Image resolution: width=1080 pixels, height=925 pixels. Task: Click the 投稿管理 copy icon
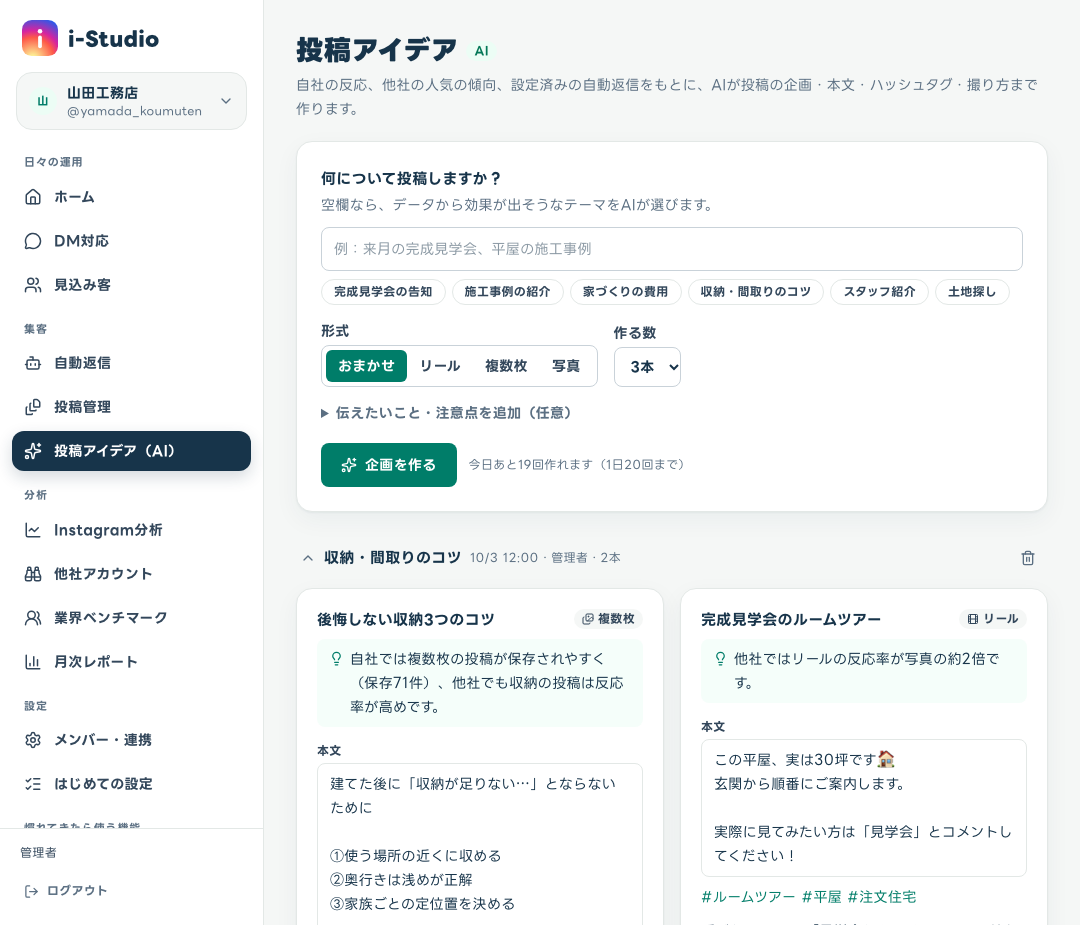pyautogui.click(x=33, y=407)
